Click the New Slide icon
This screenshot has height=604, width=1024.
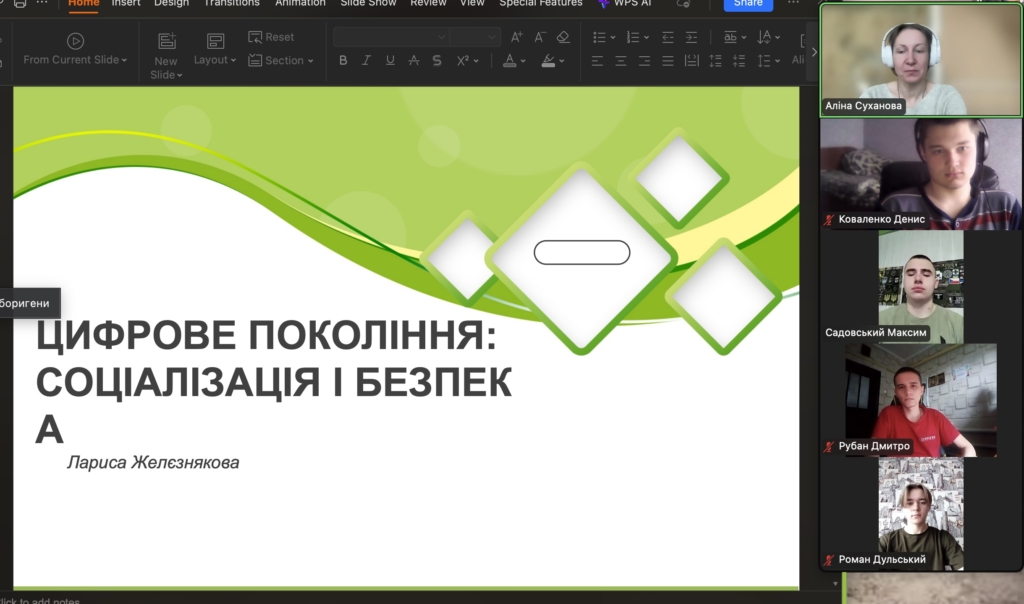[166, 42]
